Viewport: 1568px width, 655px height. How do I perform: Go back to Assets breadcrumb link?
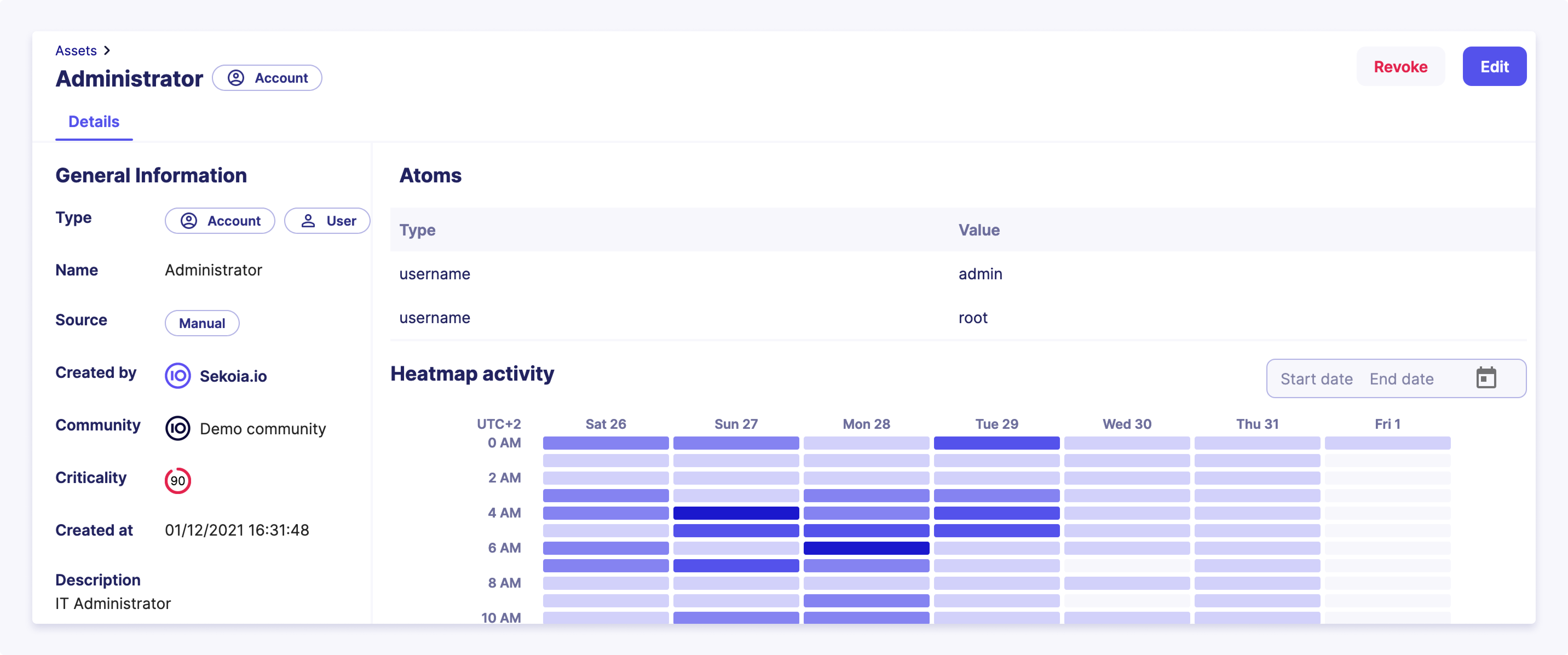pyautogui.click(x=76, y=51)
